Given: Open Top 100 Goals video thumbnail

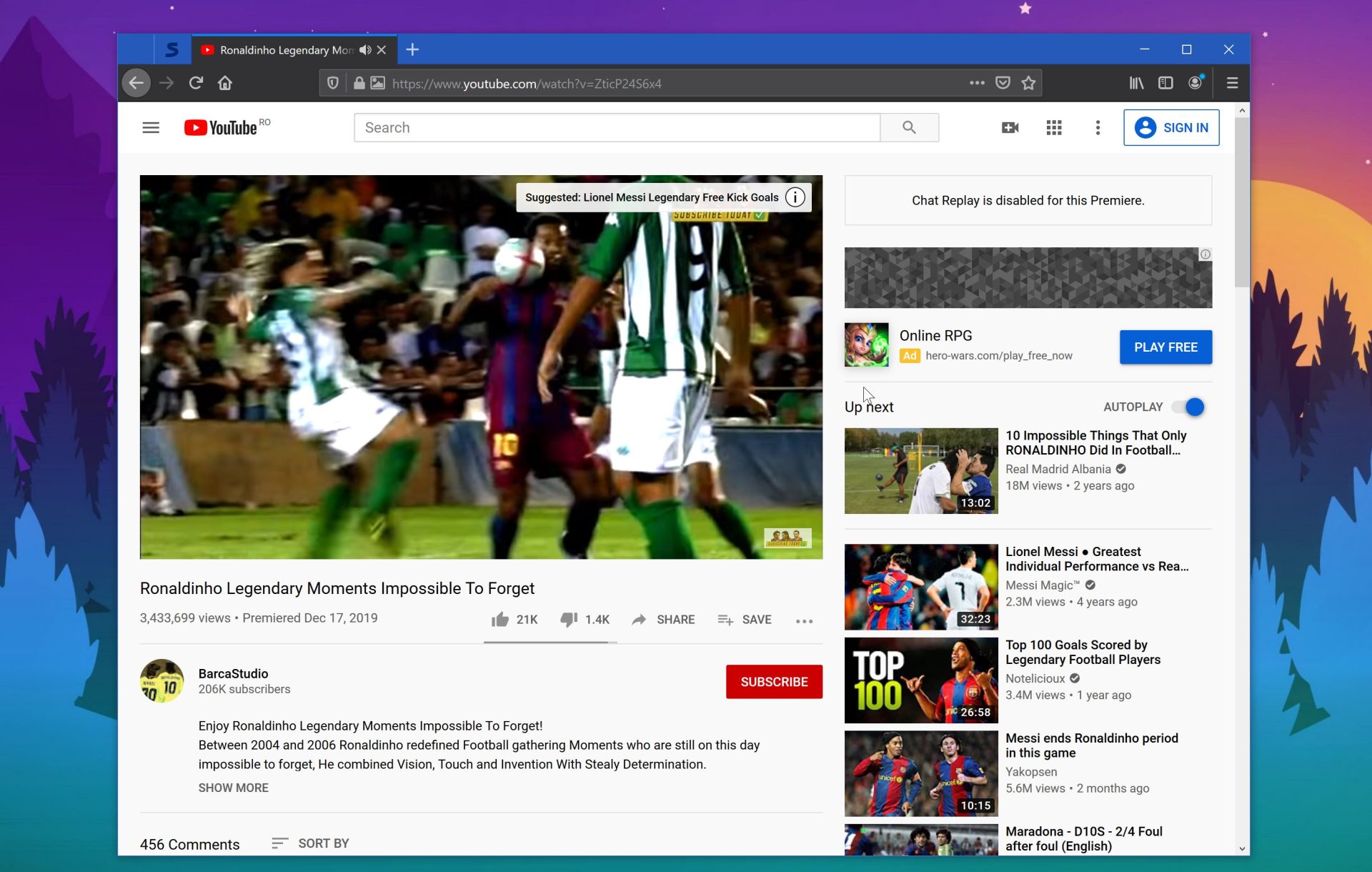Looking at the screenshot, I should 921,680.
